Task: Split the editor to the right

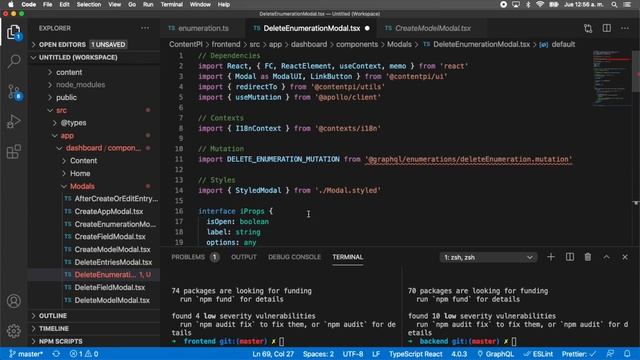Action: coord(607,28)
